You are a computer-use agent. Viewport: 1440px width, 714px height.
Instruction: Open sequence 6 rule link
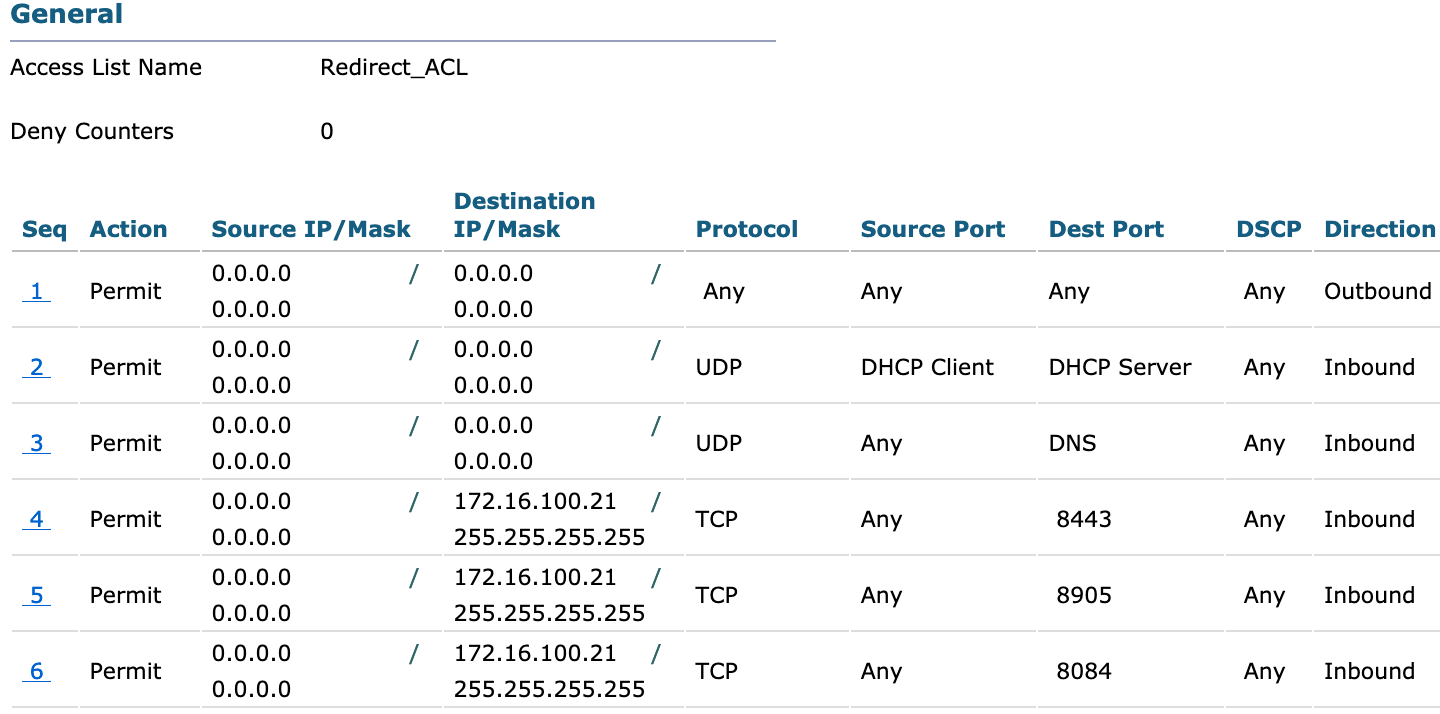click(36, 672)
